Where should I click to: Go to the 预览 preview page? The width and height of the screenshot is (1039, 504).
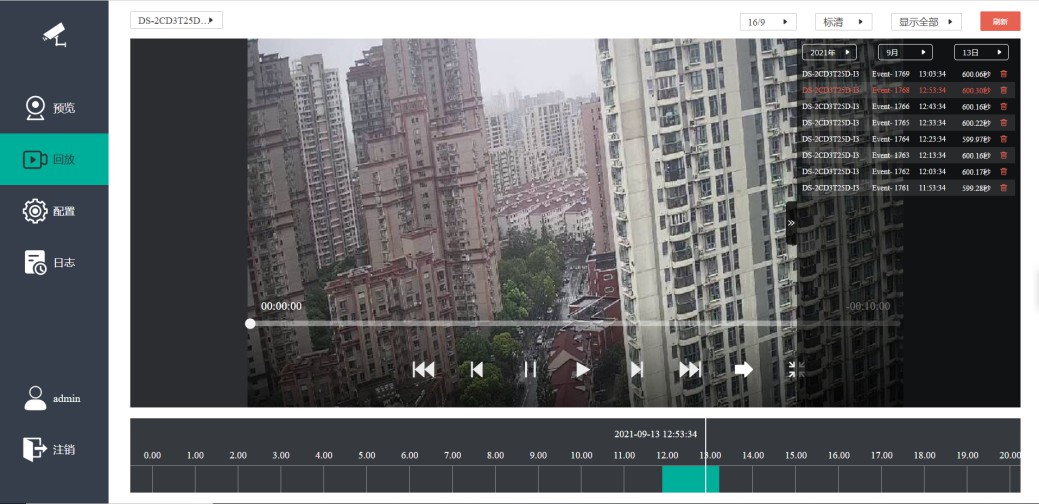pos(54,108)
